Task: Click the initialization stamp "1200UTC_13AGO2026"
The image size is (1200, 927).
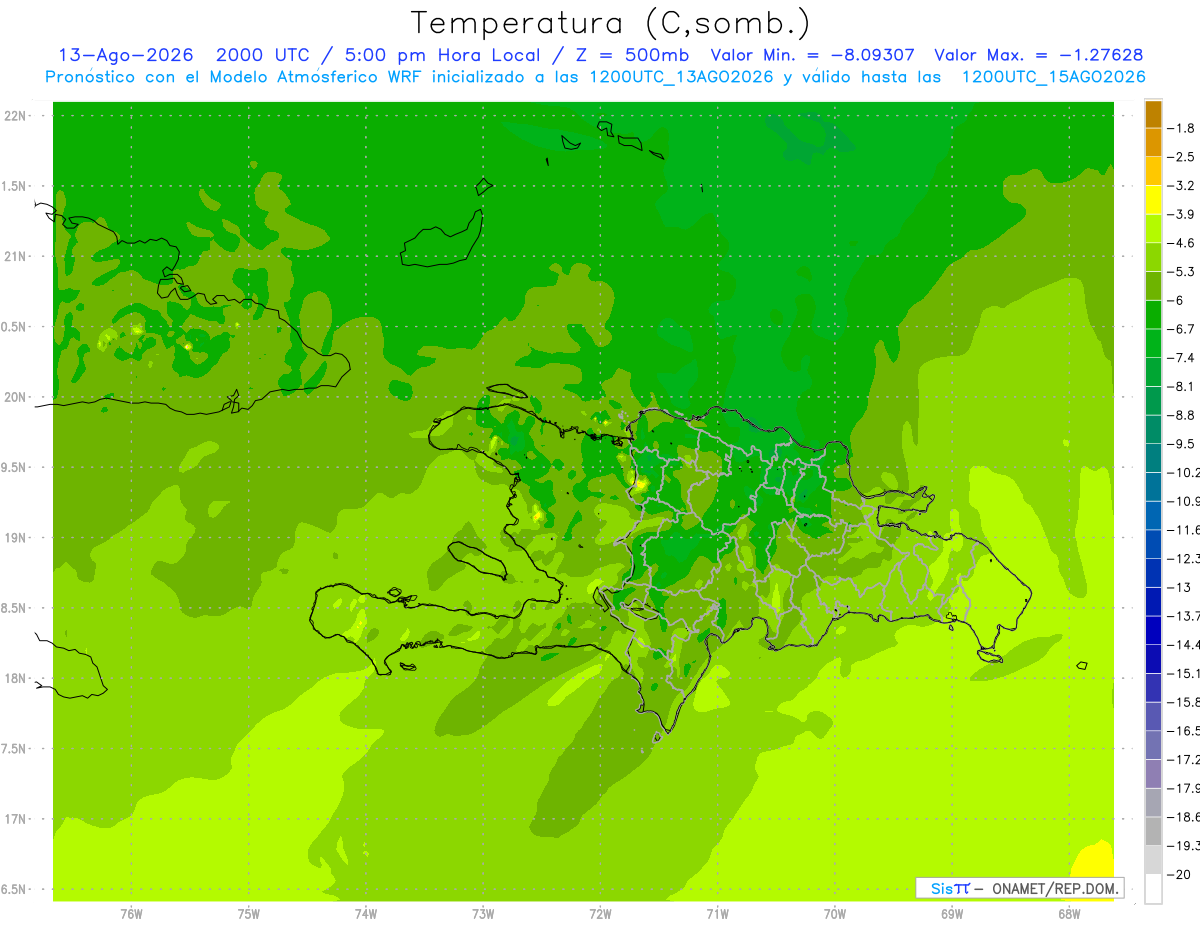Action: click(680, 77)
